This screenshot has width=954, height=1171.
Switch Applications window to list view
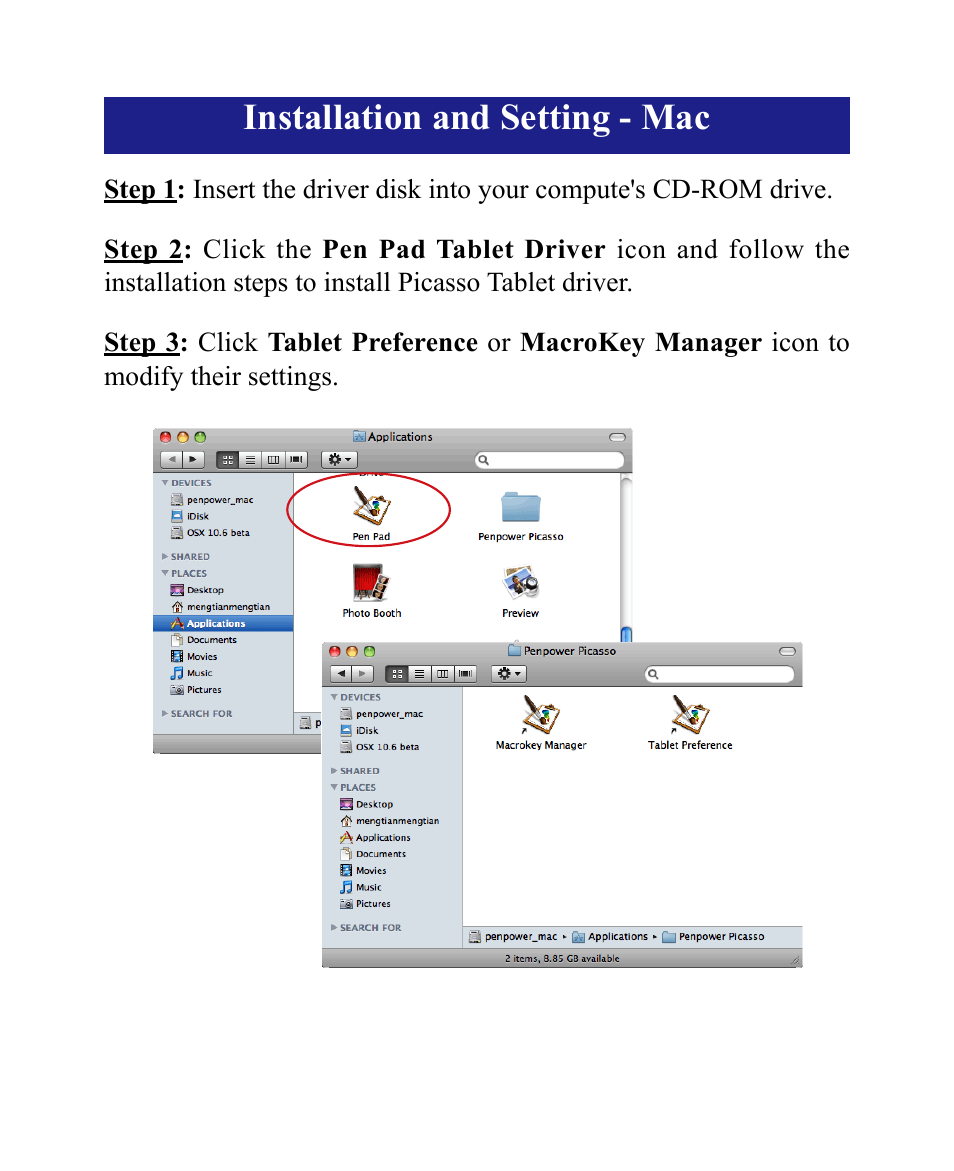pyautogui.click(x=250, y=459)
